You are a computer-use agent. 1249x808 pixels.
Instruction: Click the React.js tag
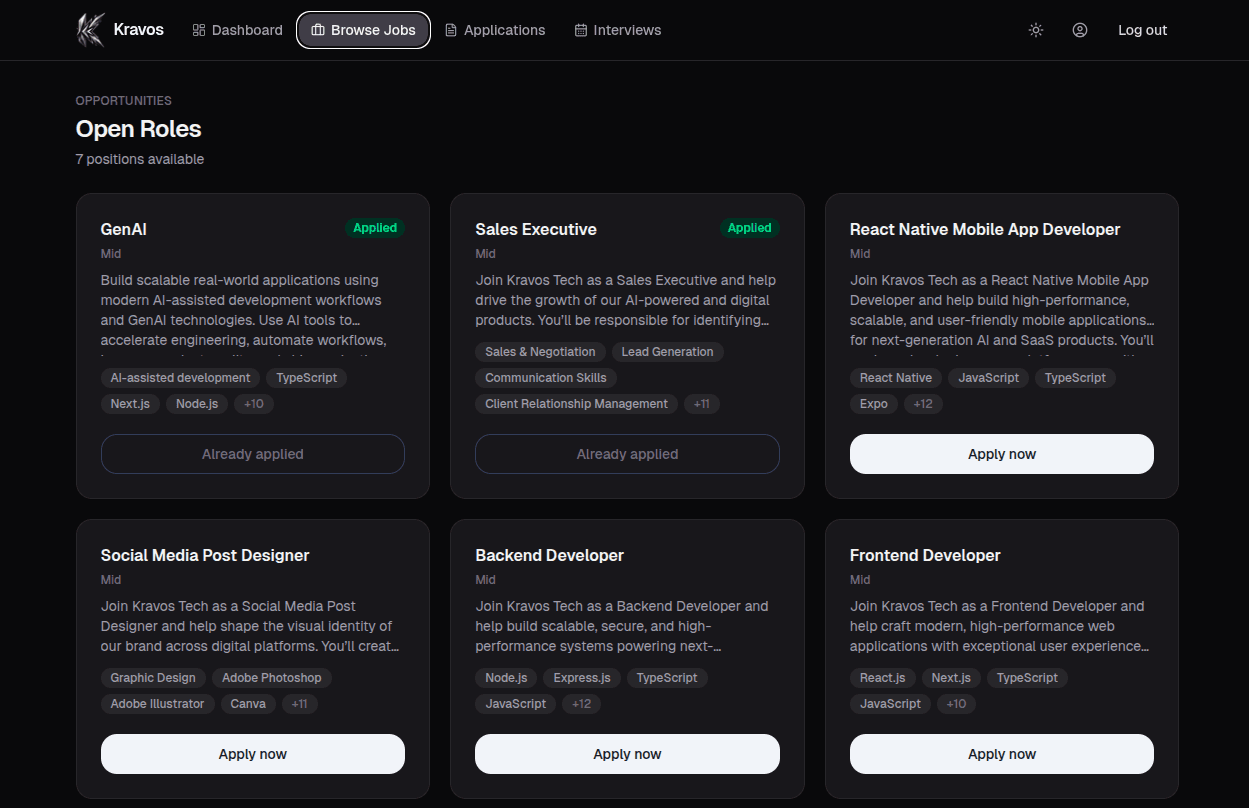pyautogui.click(x=883, y=678)
